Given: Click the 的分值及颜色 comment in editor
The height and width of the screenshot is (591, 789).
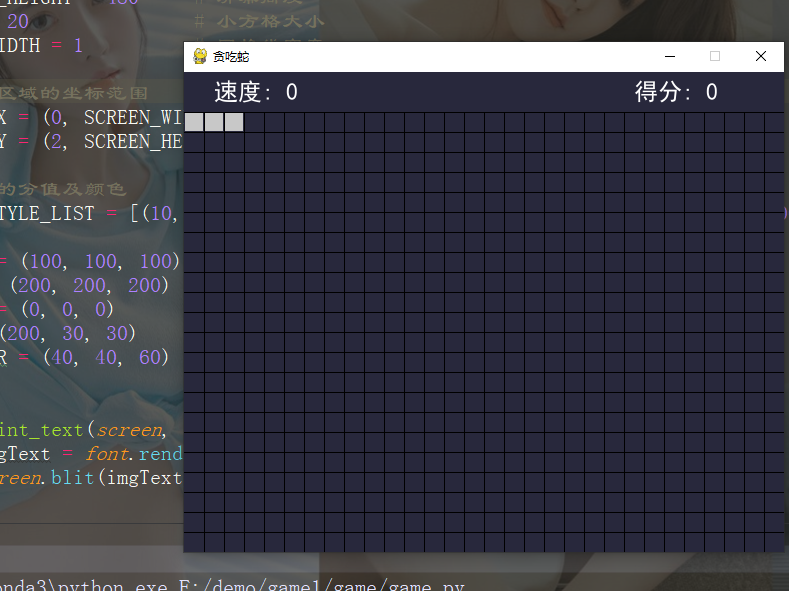Looking at the screenshot, I should pos(62,189).
